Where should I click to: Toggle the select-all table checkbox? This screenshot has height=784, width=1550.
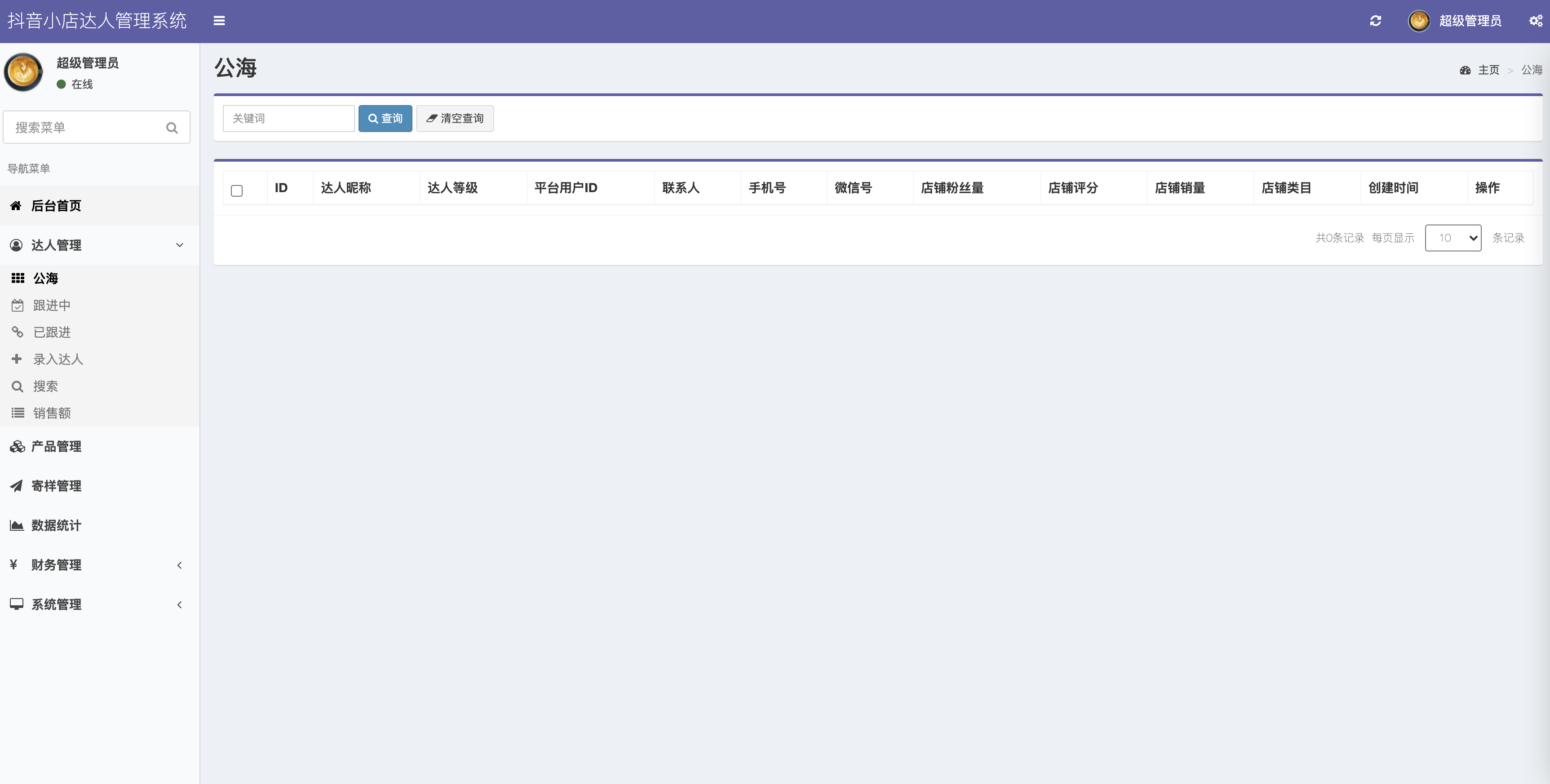click(236, 190)
